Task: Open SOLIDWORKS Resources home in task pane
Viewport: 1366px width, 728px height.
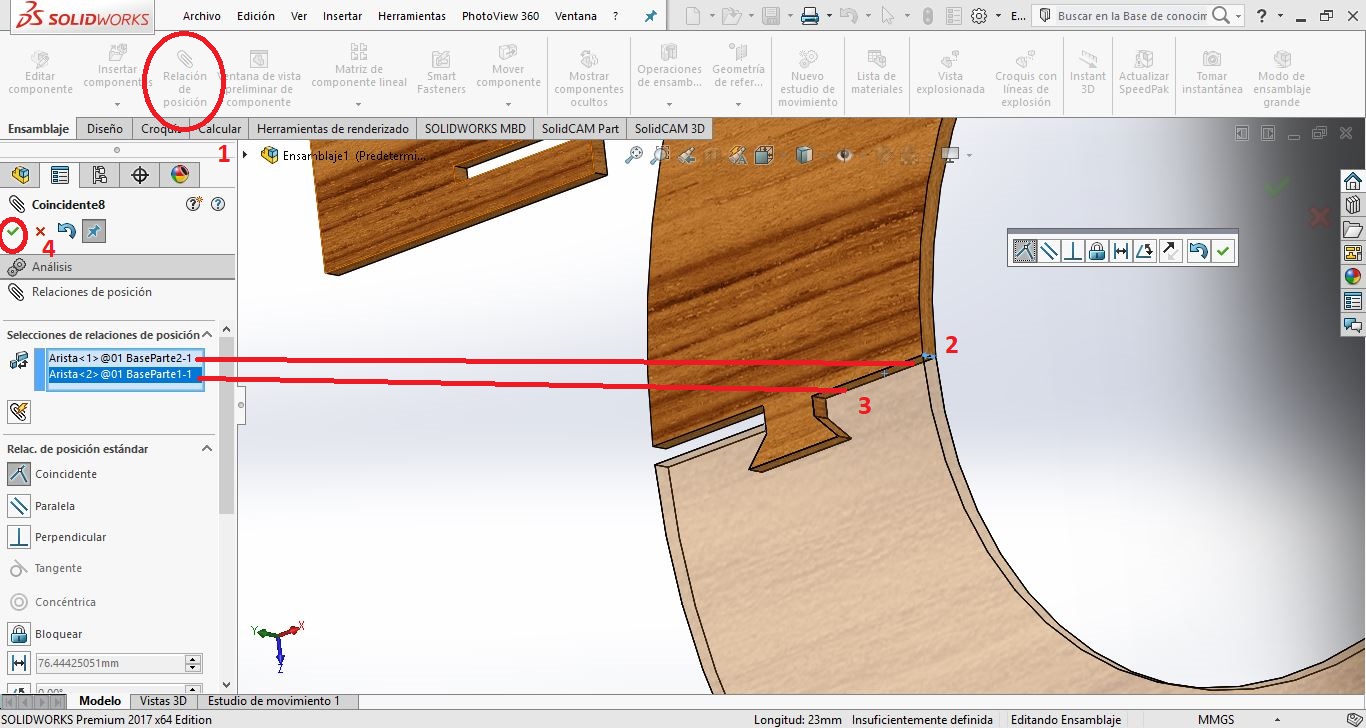Action: click(x=1353, y=181)
